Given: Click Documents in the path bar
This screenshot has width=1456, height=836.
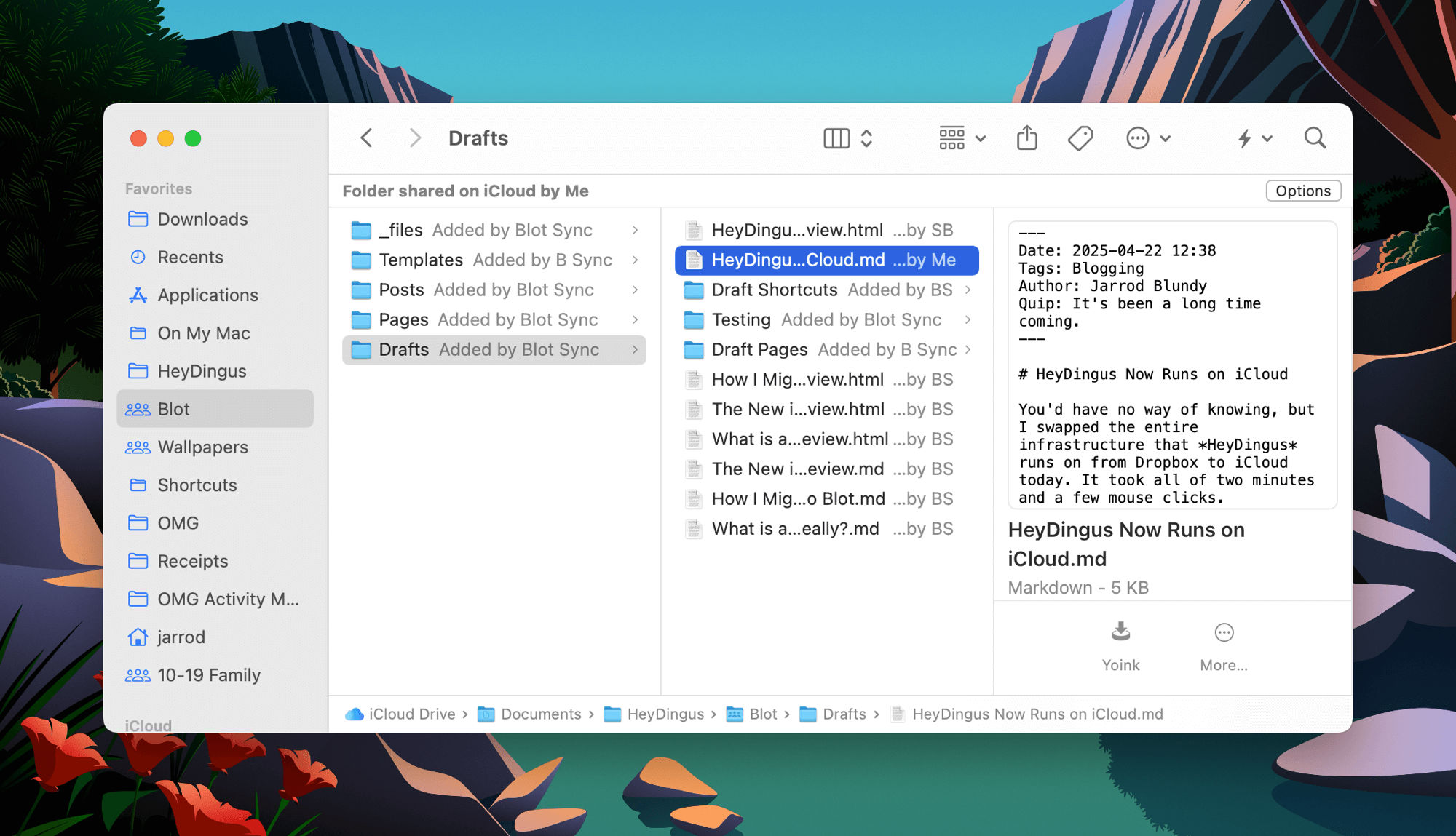Looking at the screenshot, I should click(540, 714).
